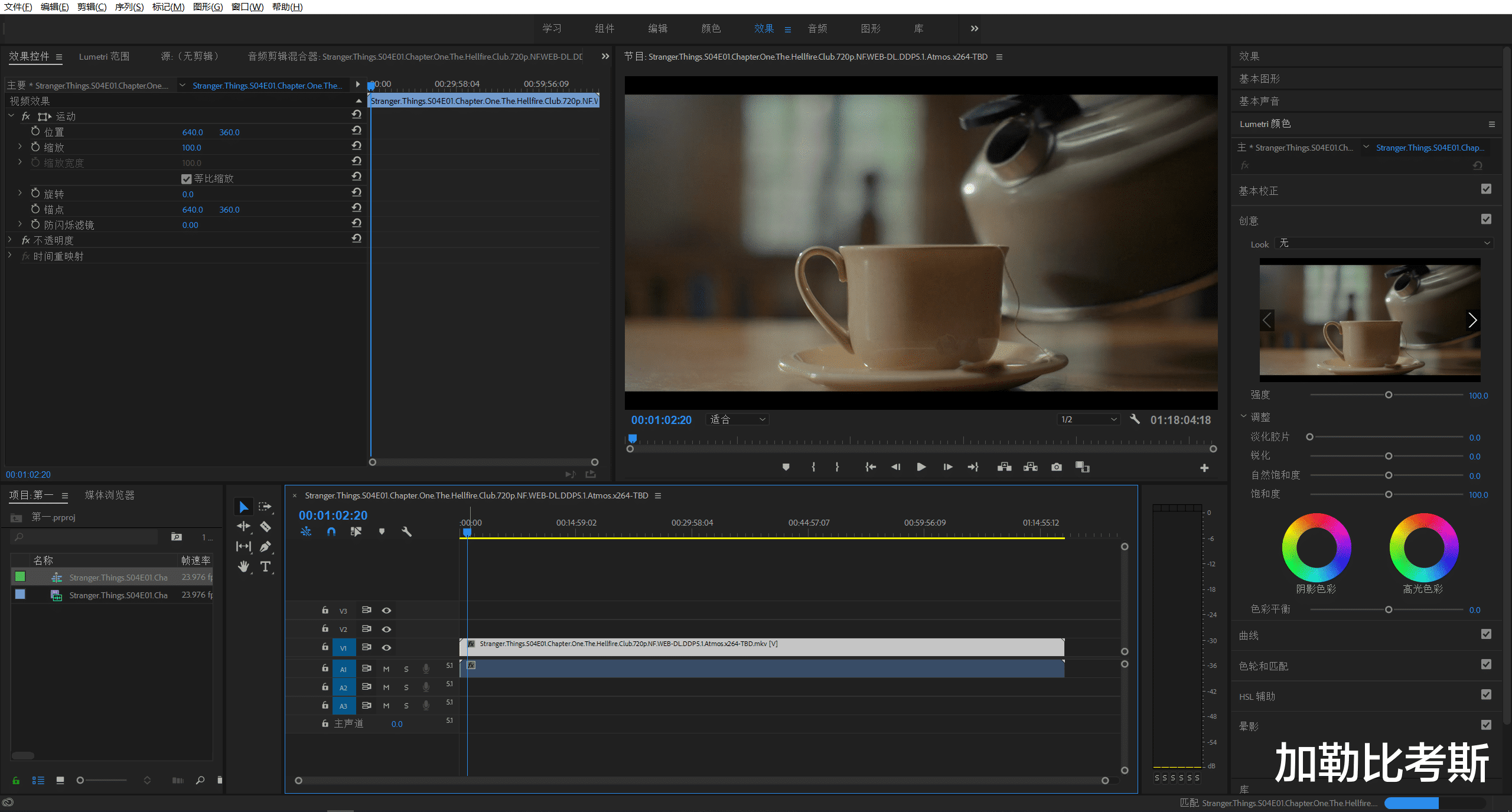Click the 曲线 section header
1512x812 pixels.
[x=1249, y=635]
